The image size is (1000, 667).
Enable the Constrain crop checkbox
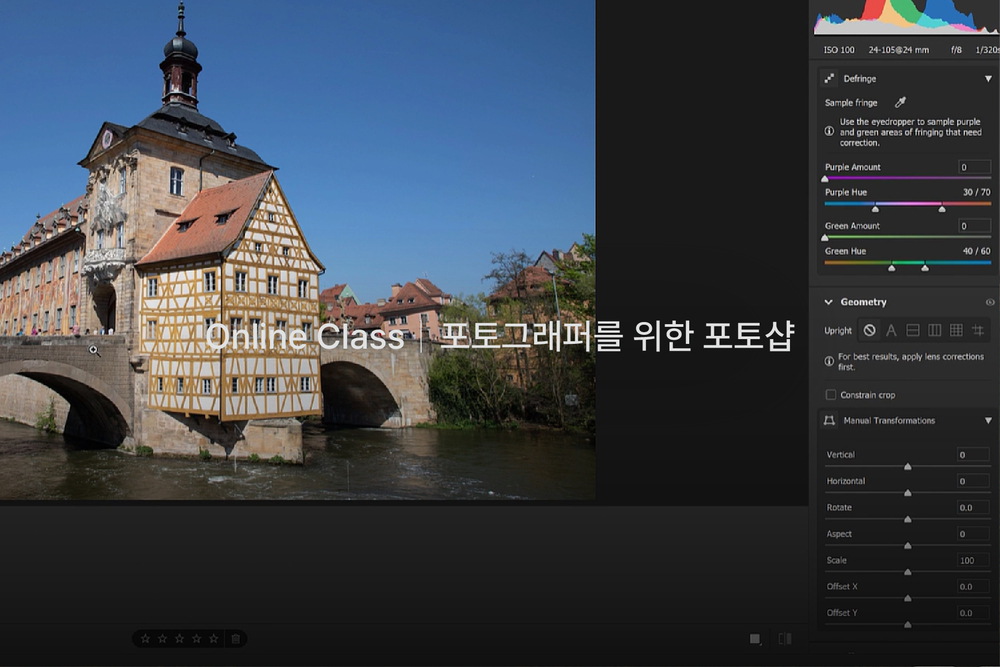(829, 394)
